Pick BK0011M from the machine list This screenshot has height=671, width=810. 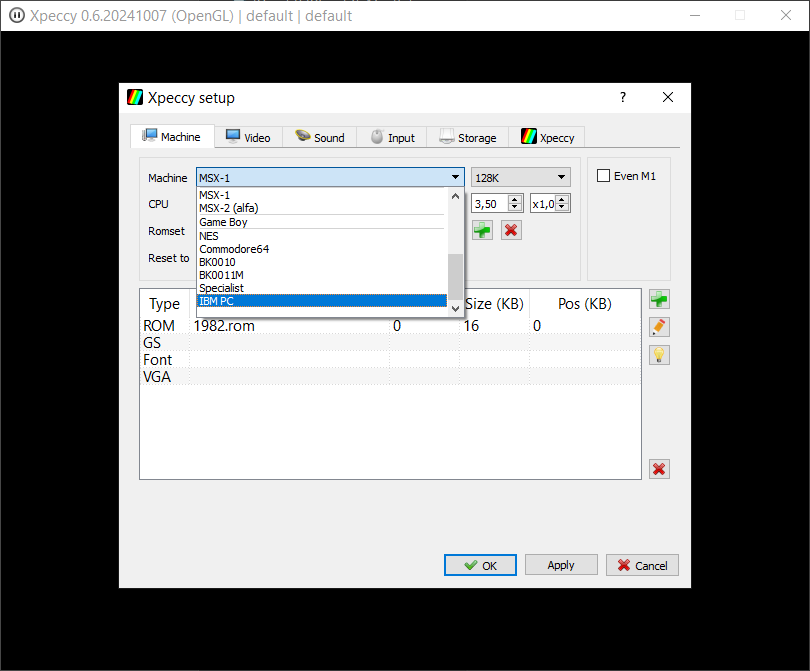pyautogui.click(x=321, y=275)
